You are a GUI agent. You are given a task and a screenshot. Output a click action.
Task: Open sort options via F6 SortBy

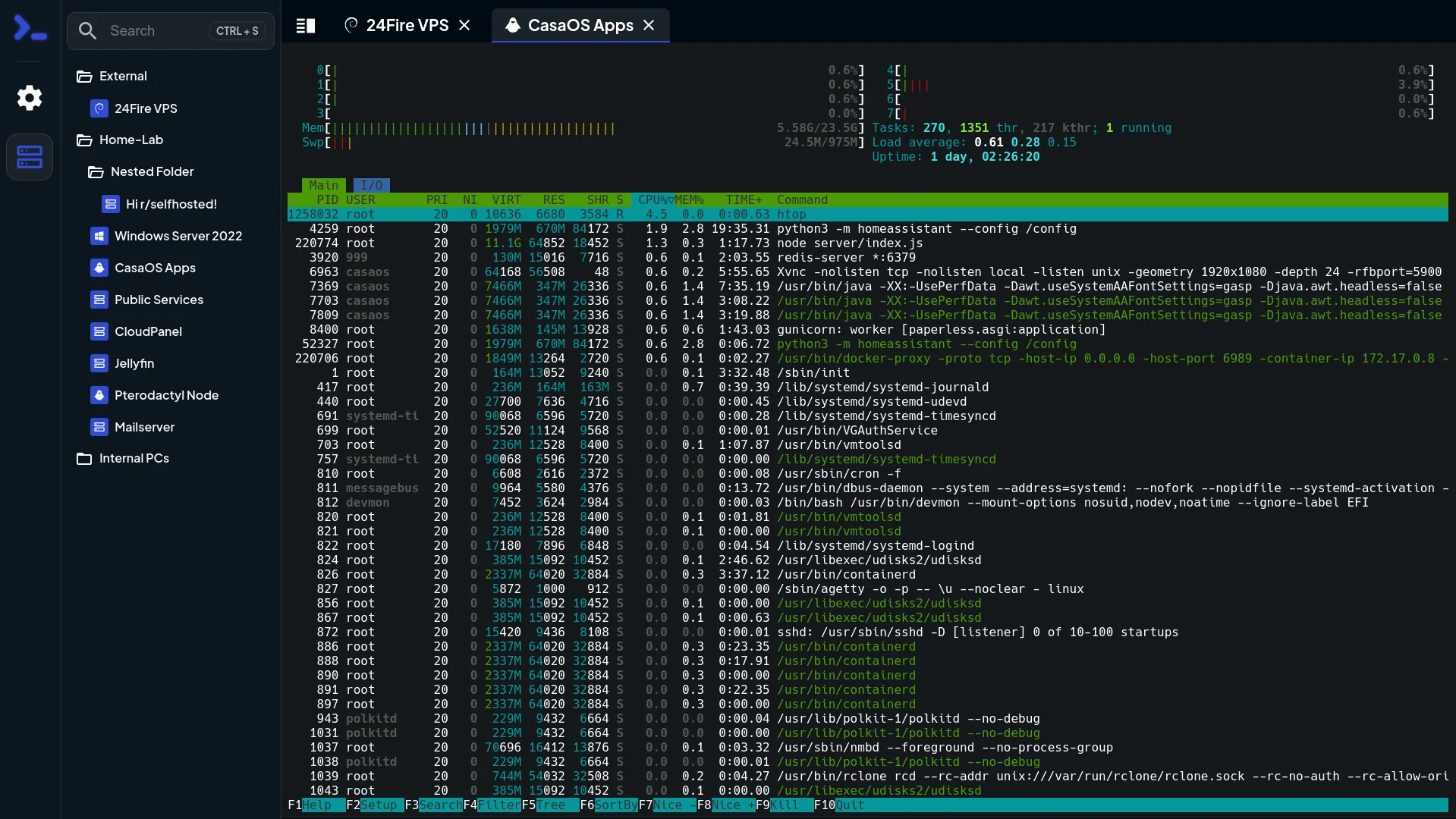coord(609,805)
